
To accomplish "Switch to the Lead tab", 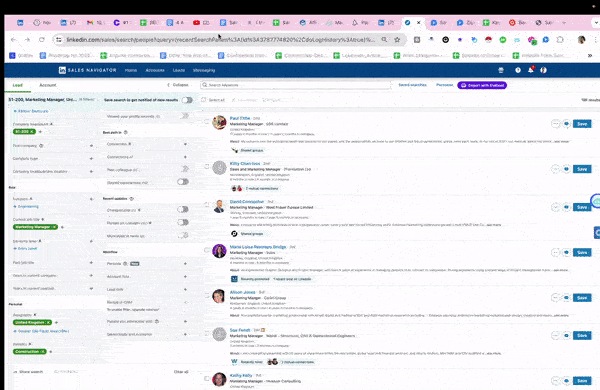I will pyautogui.click(x=18, y=85).
